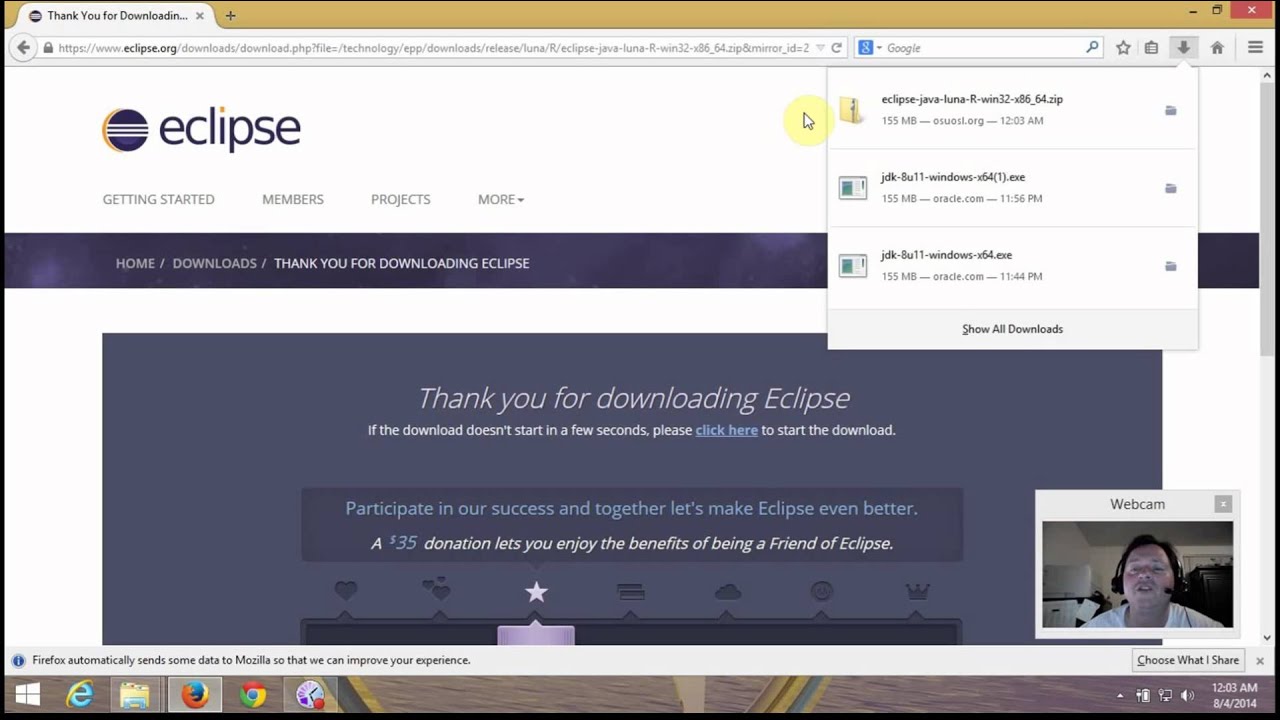Click Show All Downloads

coord(1012,329)
